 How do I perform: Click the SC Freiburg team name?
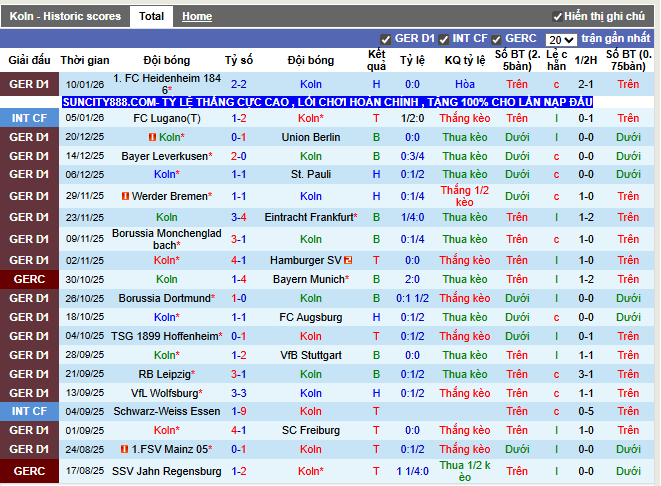[x=311, y=430]
